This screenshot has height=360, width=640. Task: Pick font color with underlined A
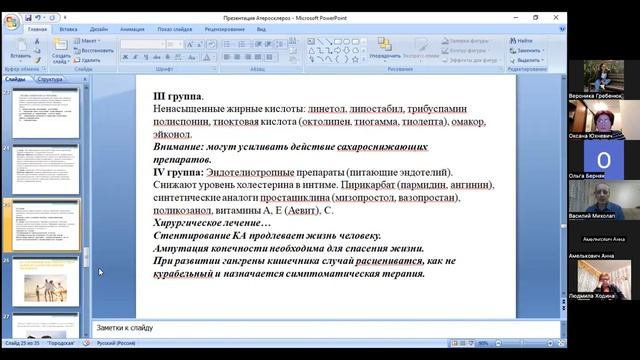point(207,58)
